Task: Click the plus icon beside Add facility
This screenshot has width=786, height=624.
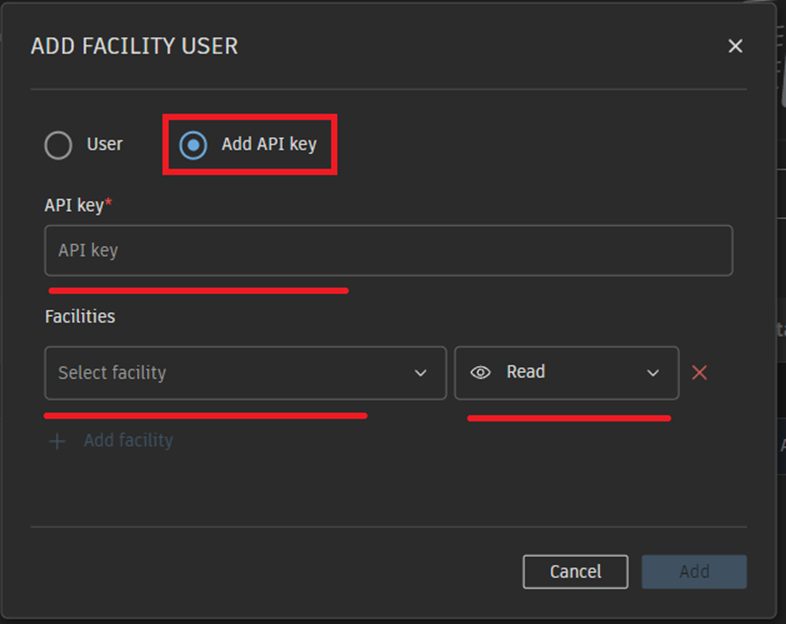Action: click(x=57, y=441)
